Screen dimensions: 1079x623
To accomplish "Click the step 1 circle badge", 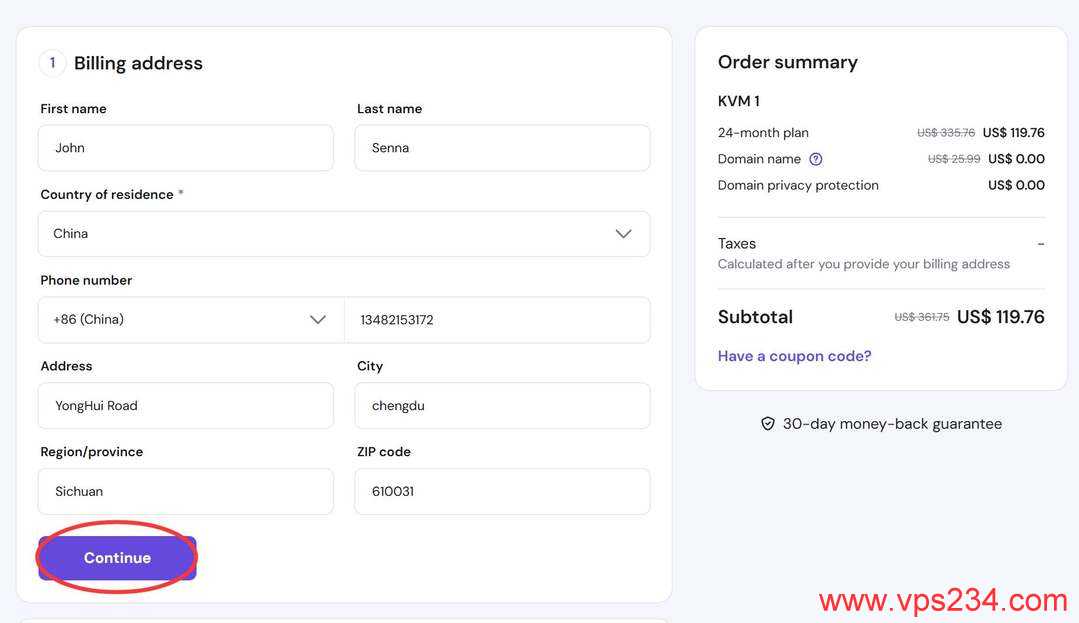I will pyautogui.click(x=52, y=63).
